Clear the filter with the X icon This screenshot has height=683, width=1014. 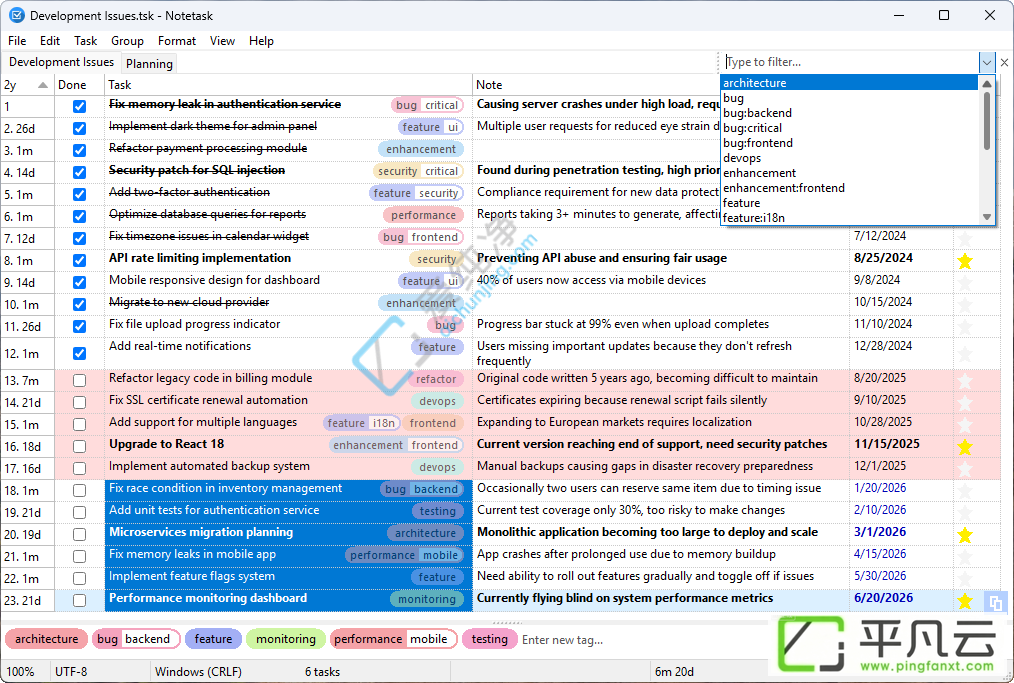1004,63
